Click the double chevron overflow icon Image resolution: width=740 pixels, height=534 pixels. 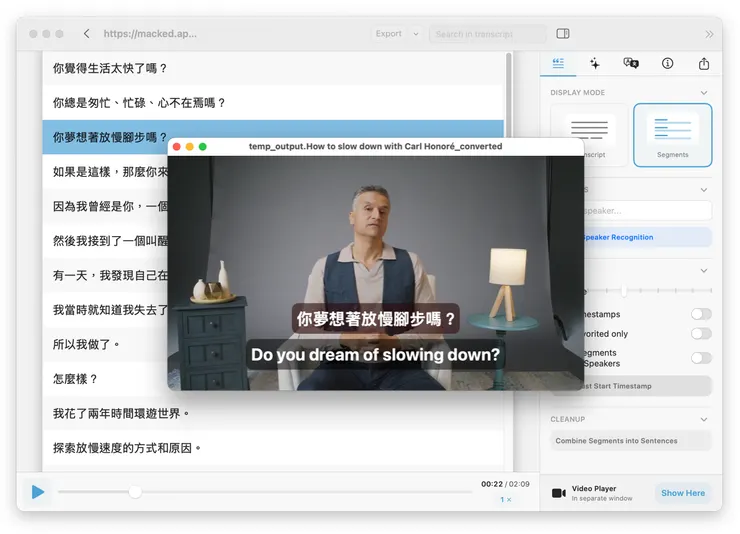pos(709,34)
